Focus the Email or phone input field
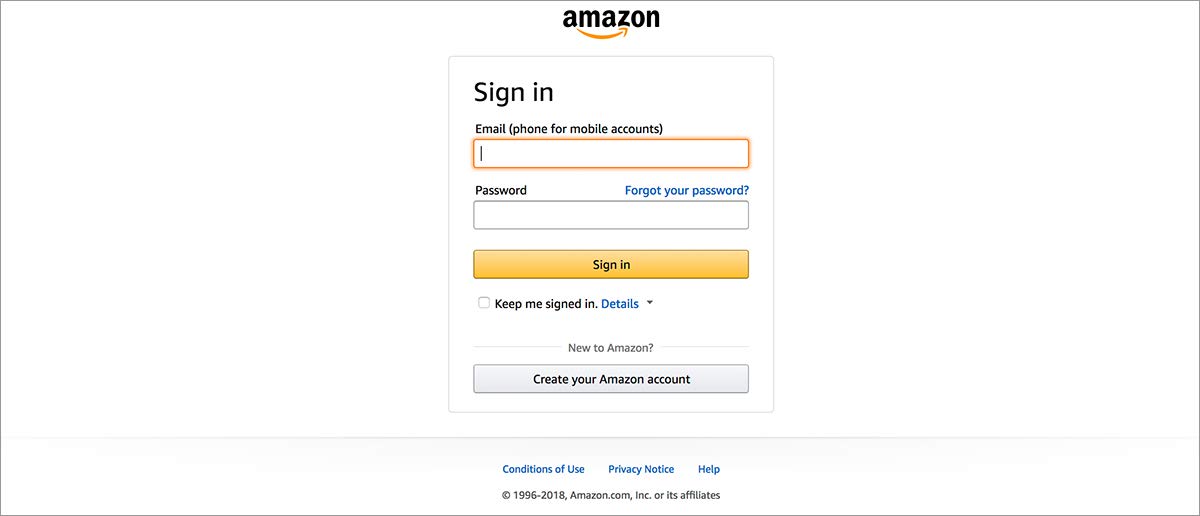This screenshot has height=516, width=1200. coord(611,154)
